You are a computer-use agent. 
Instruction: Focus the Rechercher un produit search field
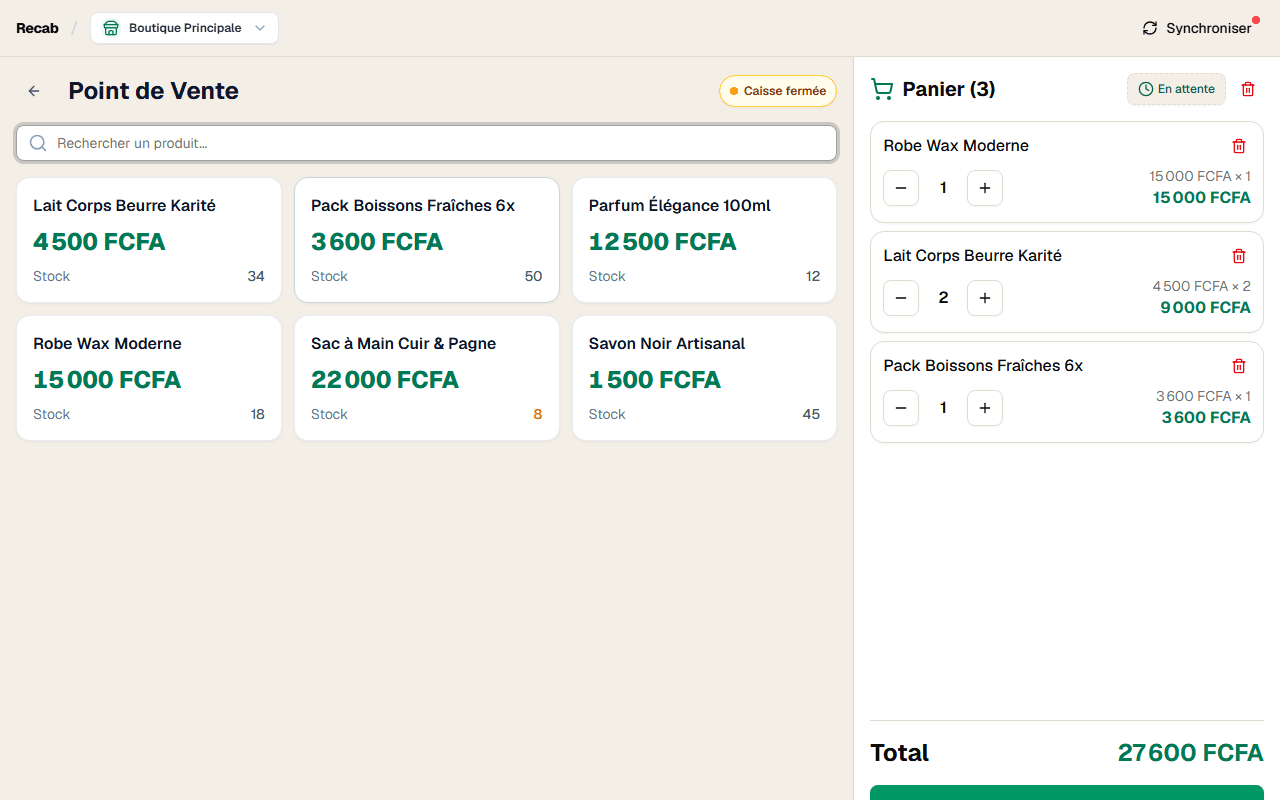[x=427, y=143]
